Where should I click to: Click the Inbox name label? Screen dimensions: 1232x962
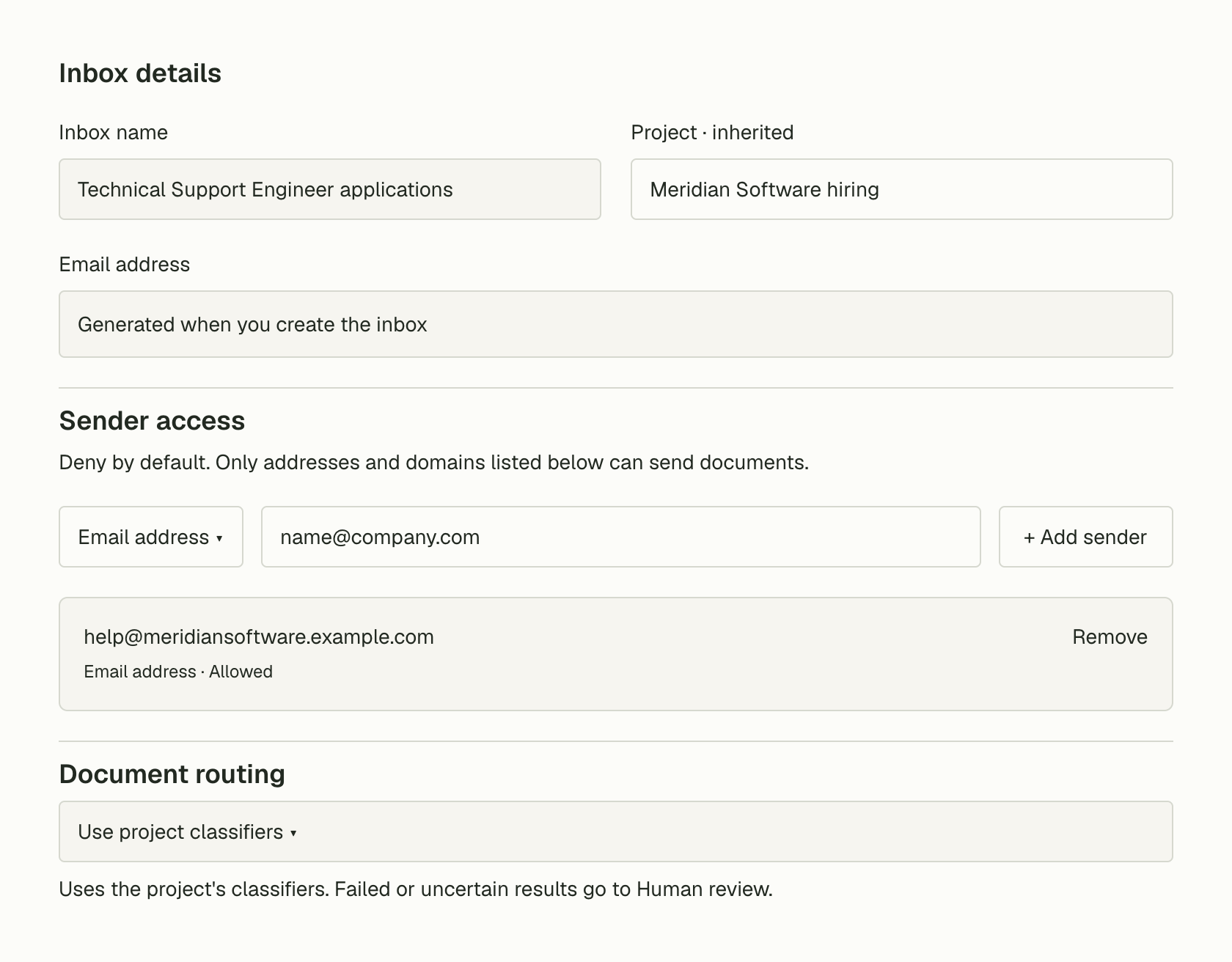[114, 133]
